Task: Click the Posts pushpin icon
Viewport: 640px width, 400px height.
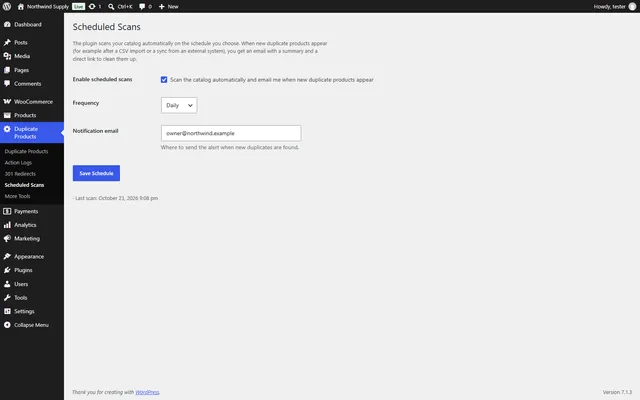Action: [x=7, y=42]
